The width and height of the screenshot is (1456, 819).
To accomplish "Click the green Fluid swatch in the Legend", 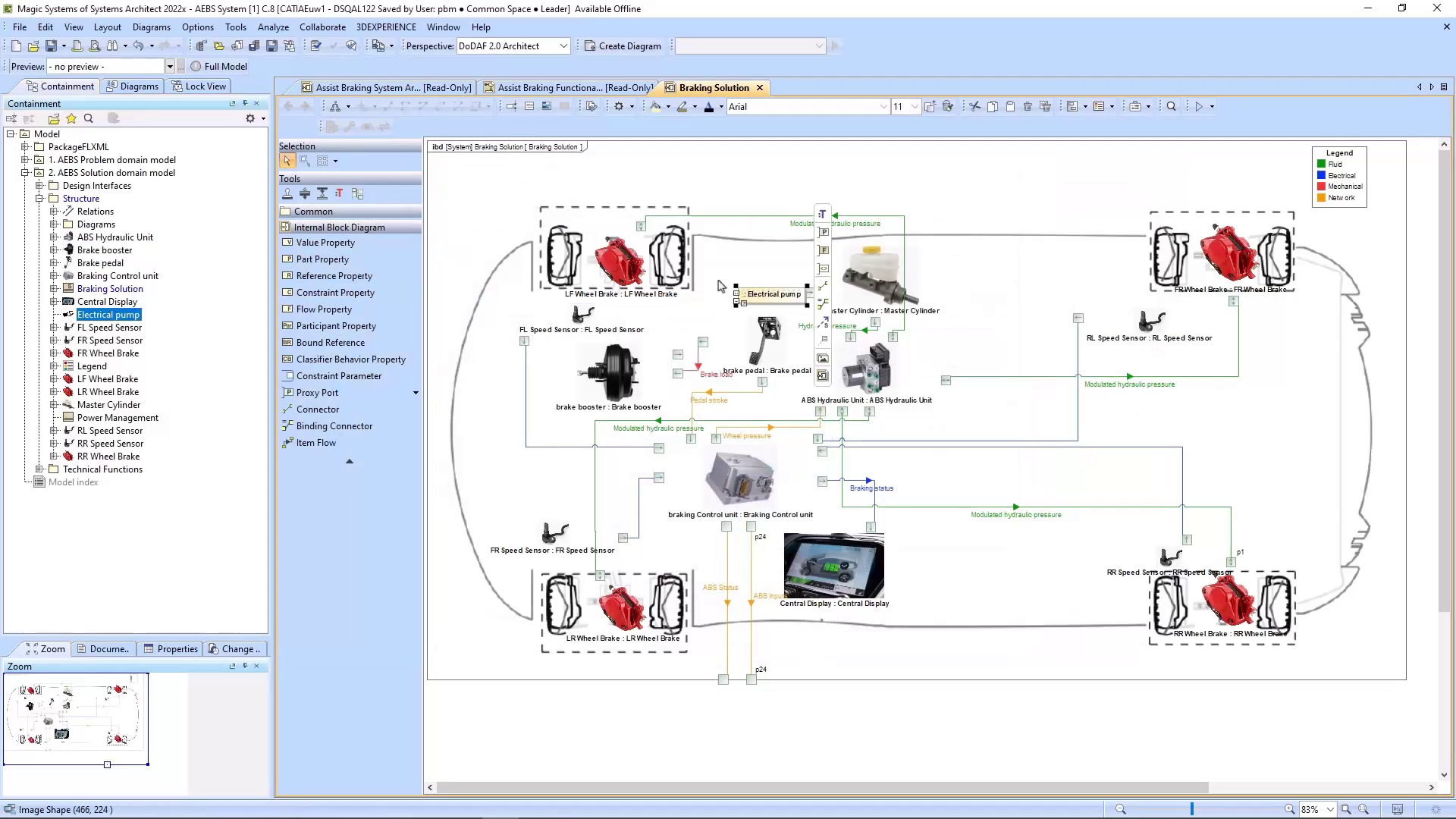I will tap(1321, 164).
